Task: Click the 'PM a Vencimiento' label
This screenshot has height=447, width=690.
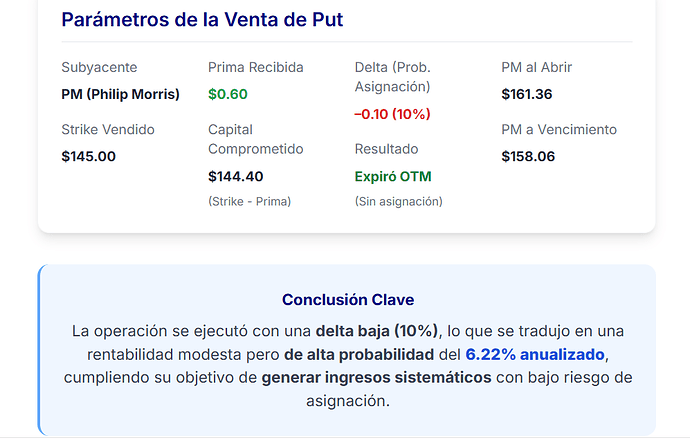Action: pyautogui.click(x=559, y=129)
